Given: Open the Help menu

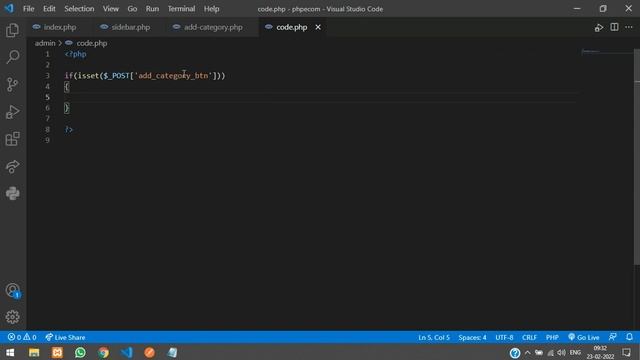Looking at the screenshot, I should [211, 9].
